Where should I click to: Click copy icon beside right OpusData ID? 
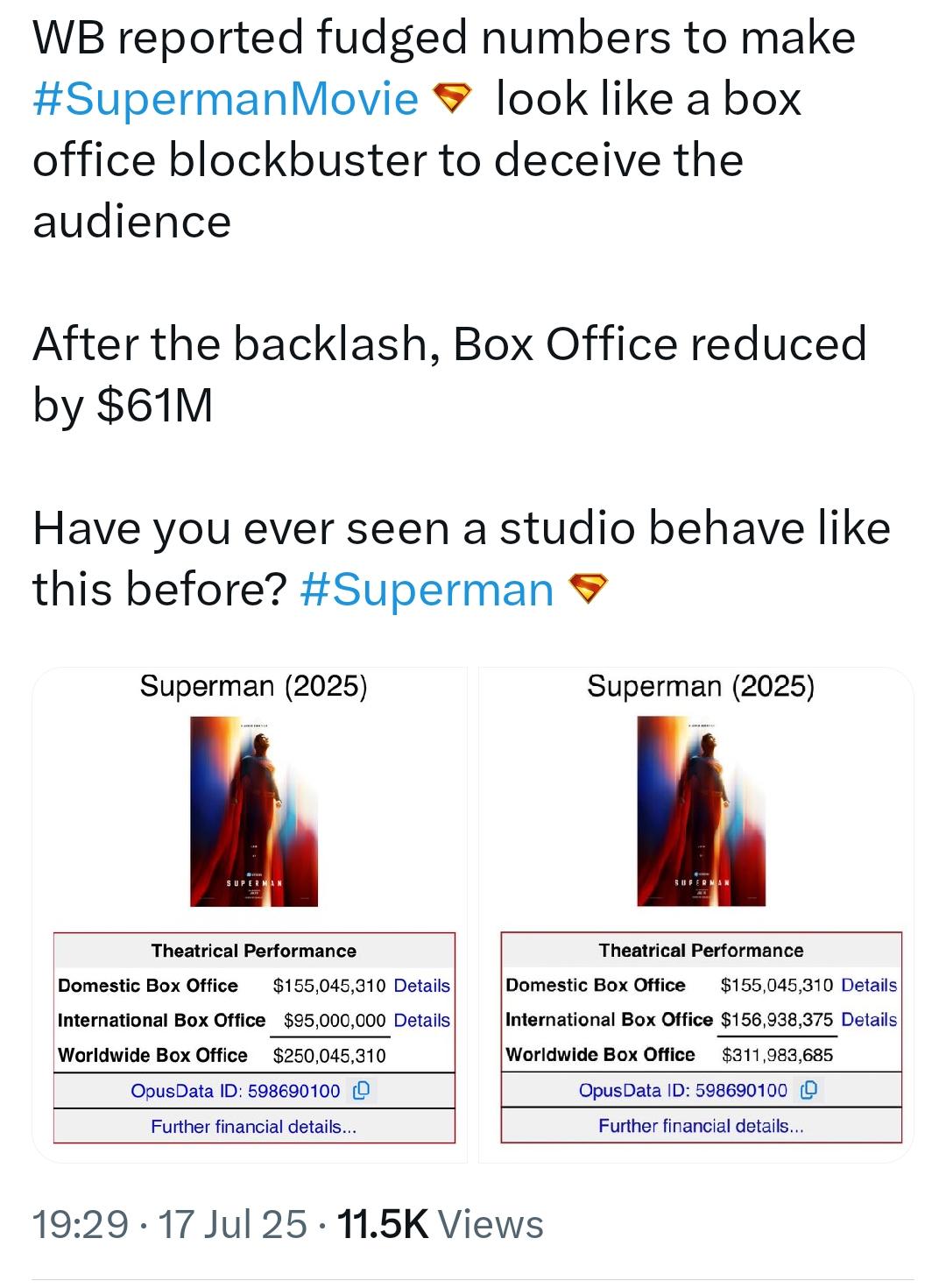(809, 1090)
